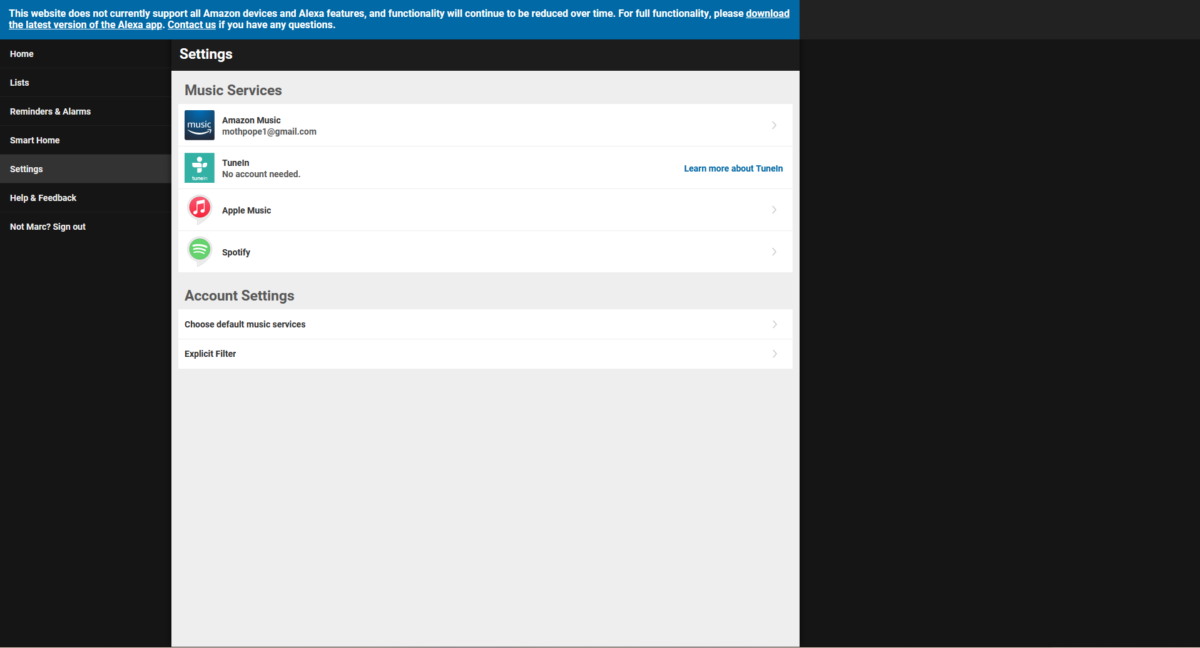Click the Spotify logo icon
1200x648 pixels.
point(200,251)
